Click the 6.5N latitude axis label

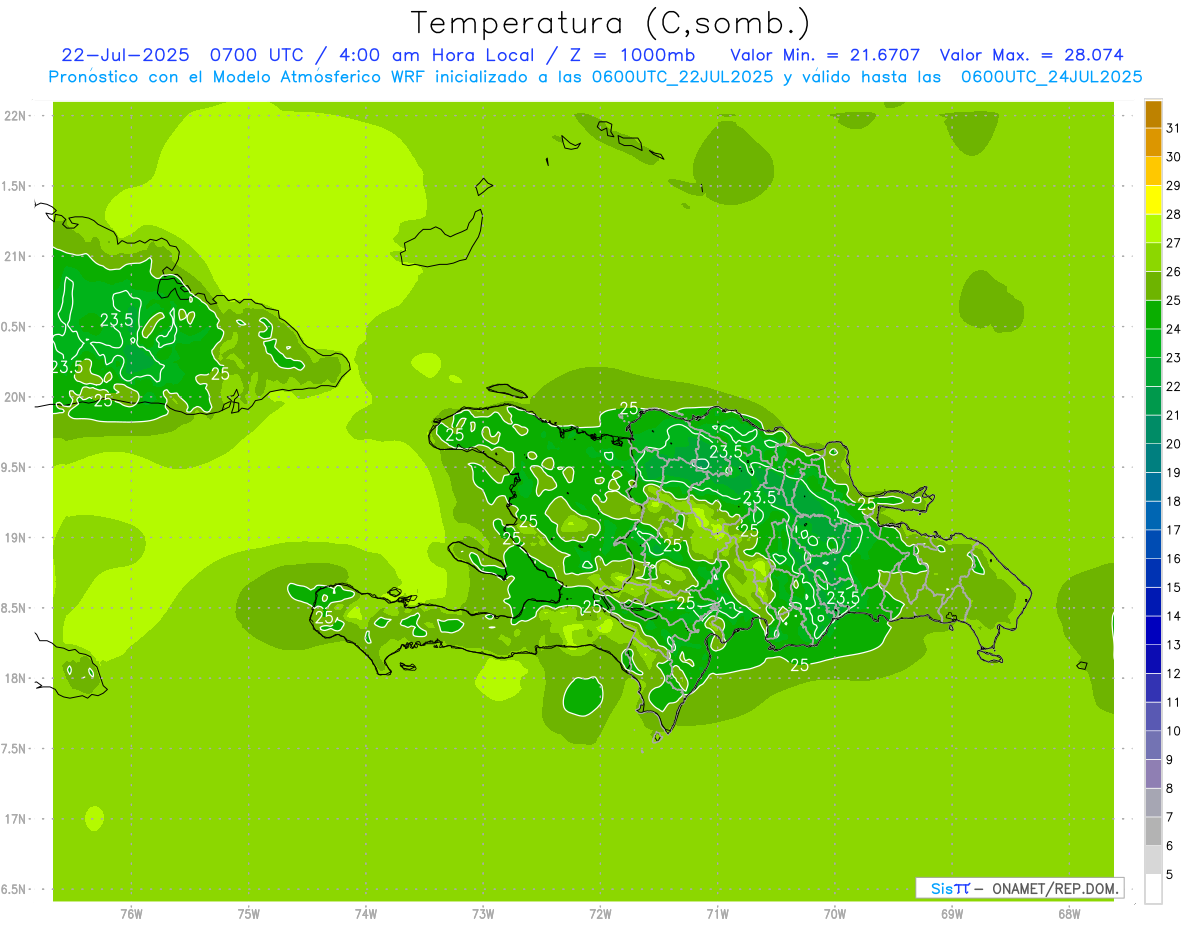pos(15,889)
